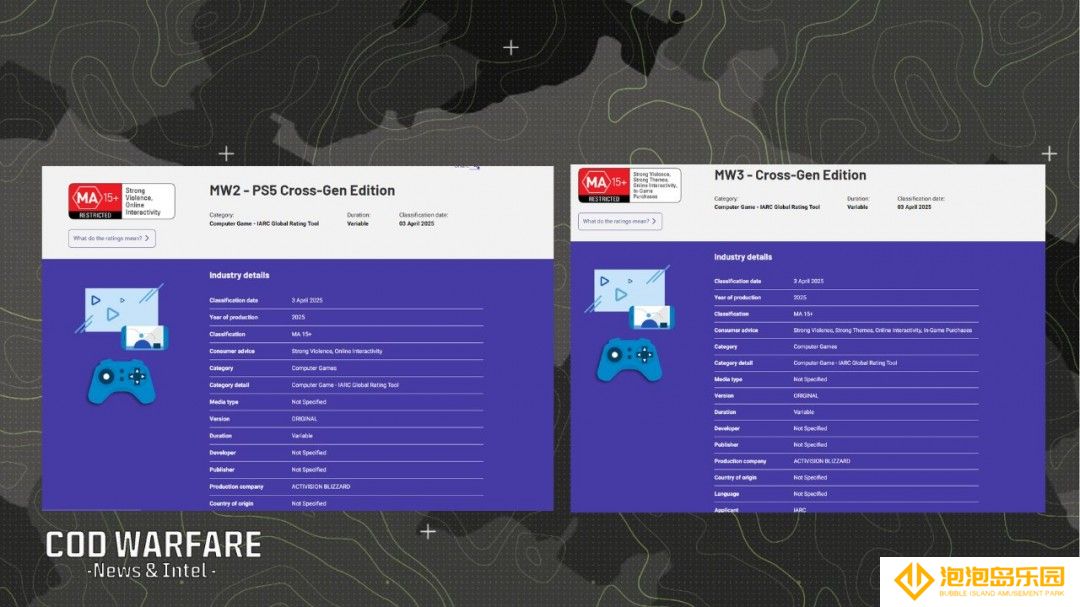Click the MA15+ rating badge on MW3 panel
The height and width of the screenshot is (607, 1080).
pyautogui.click(x=630, y=185)
